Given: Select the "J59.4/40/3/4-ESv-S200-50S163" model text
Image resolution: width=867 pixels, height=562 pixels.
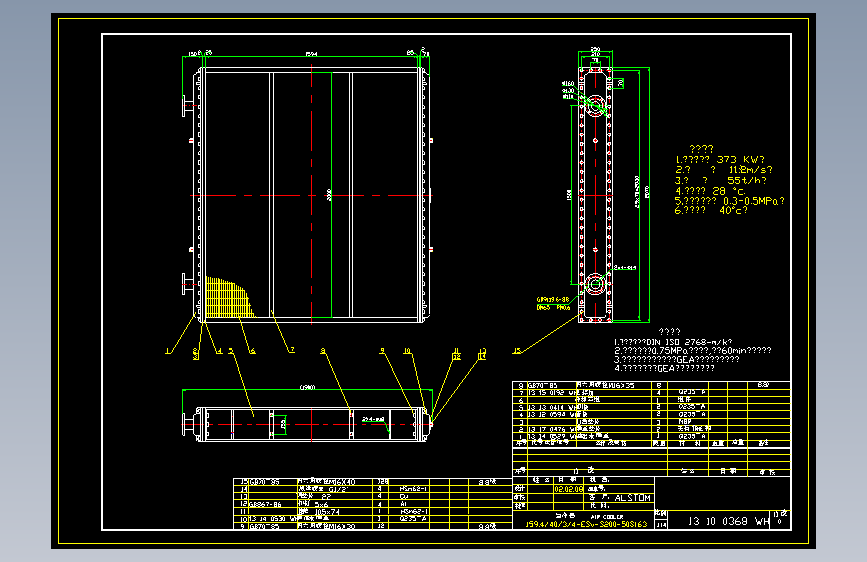Looking at the screenshot, I should tap(586, 524).
